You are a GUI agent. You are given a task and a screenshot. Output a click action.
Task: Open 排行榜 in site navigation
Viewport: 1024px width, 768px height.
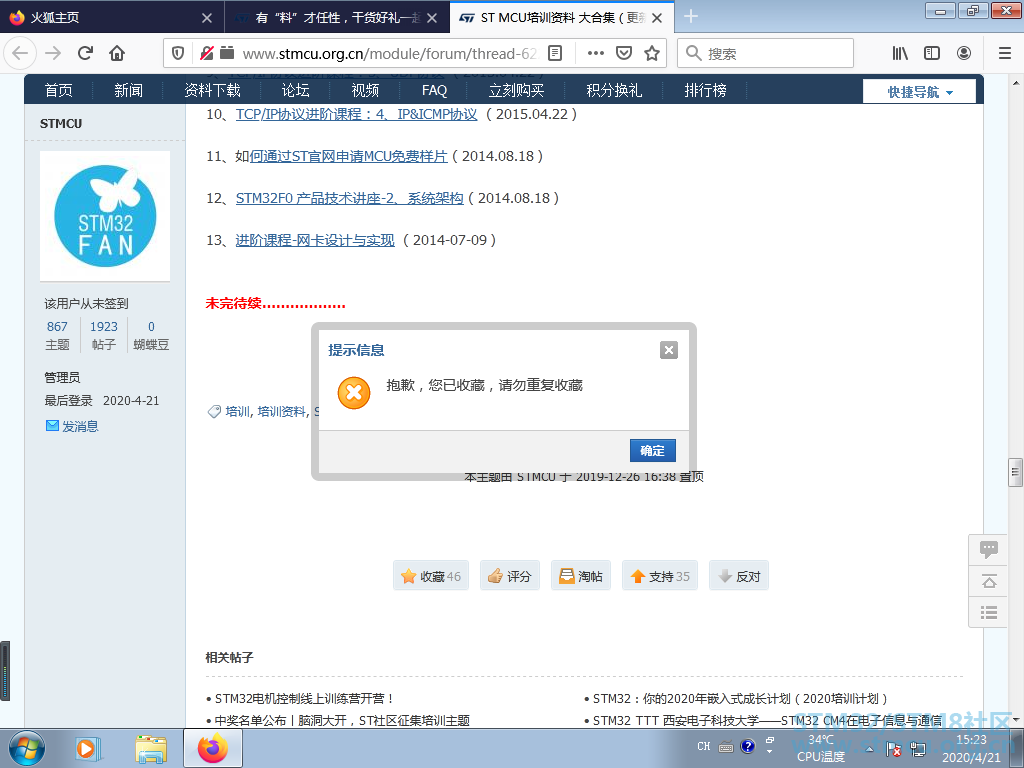[x=705, y=90]
